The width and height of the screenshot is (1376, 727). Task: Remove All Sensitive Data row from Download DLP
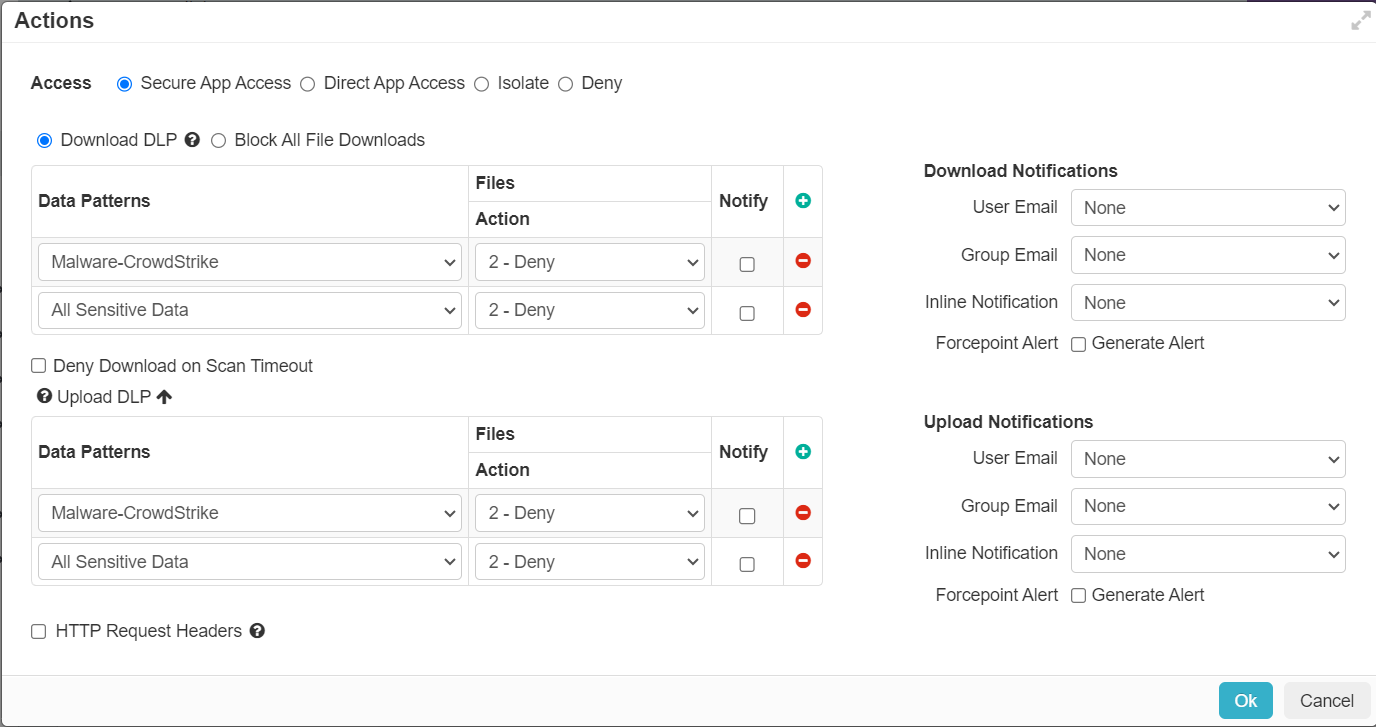(802, 310)
